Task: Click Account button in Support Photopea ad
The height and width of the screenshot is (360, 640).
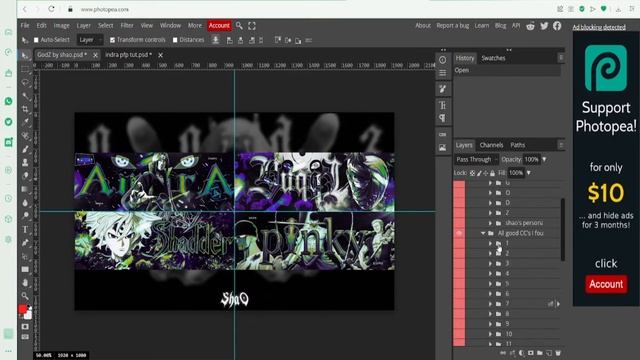Action: [606, 284]
